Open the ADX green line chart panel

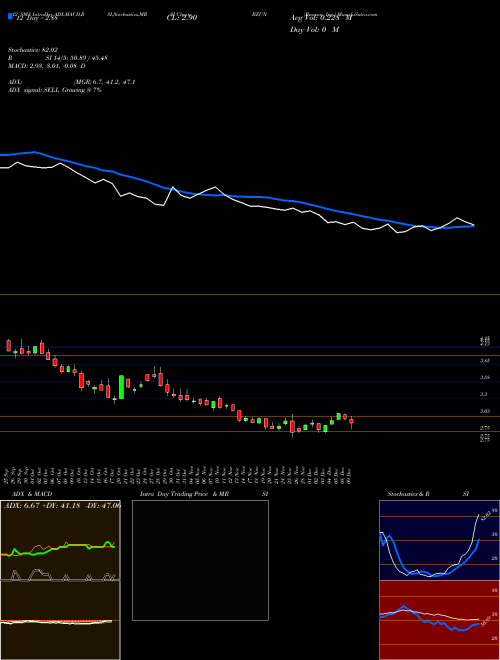point(60,540)
